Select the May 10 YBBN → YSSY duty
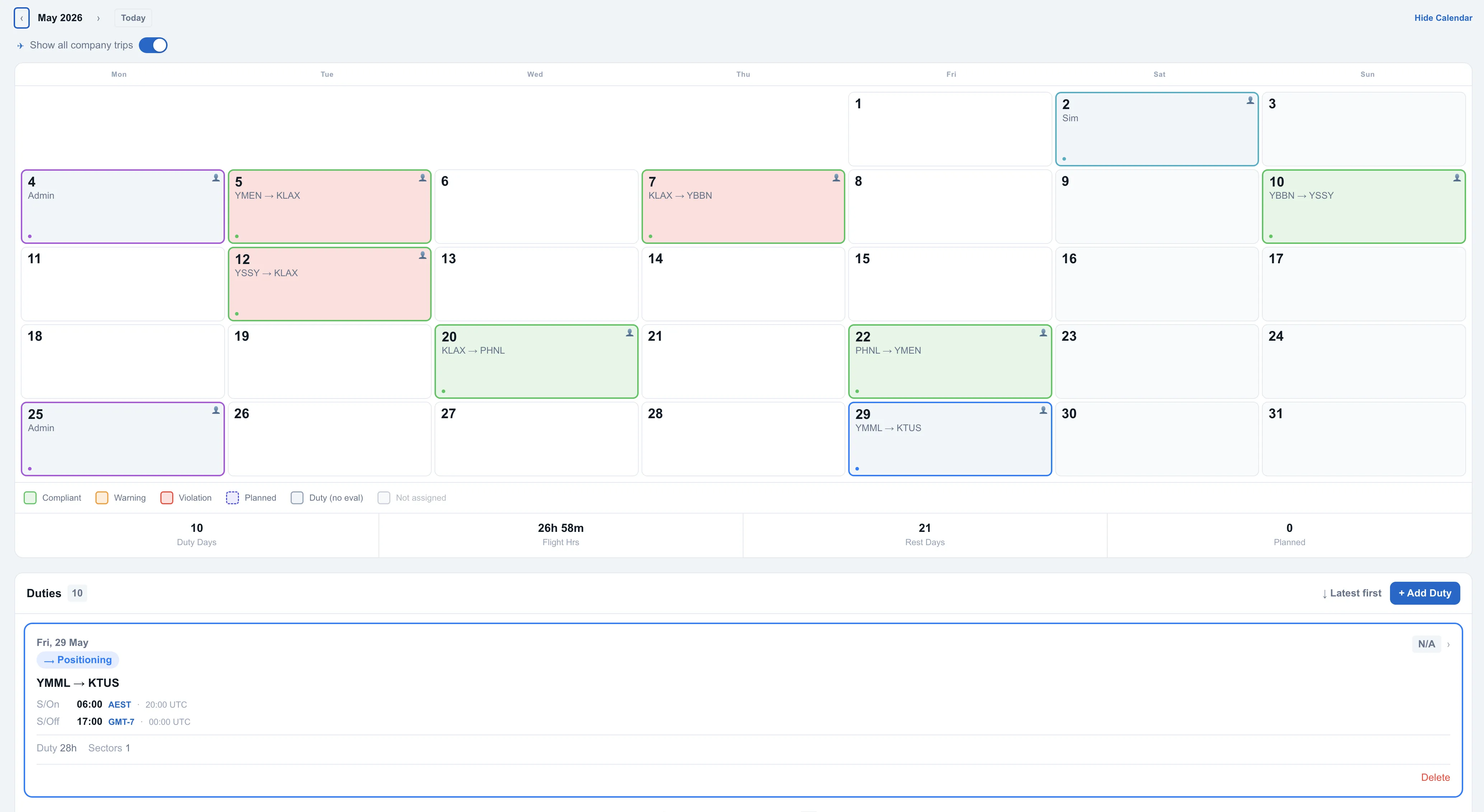1484x812 pixels. point(1363,206)
